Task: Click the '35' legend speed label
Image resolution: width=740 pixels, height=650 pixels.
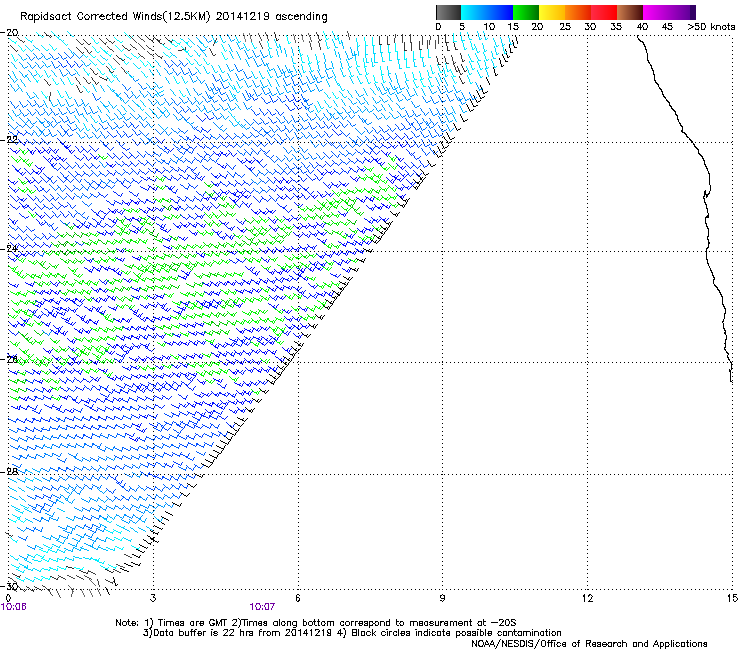Action: 616,27
